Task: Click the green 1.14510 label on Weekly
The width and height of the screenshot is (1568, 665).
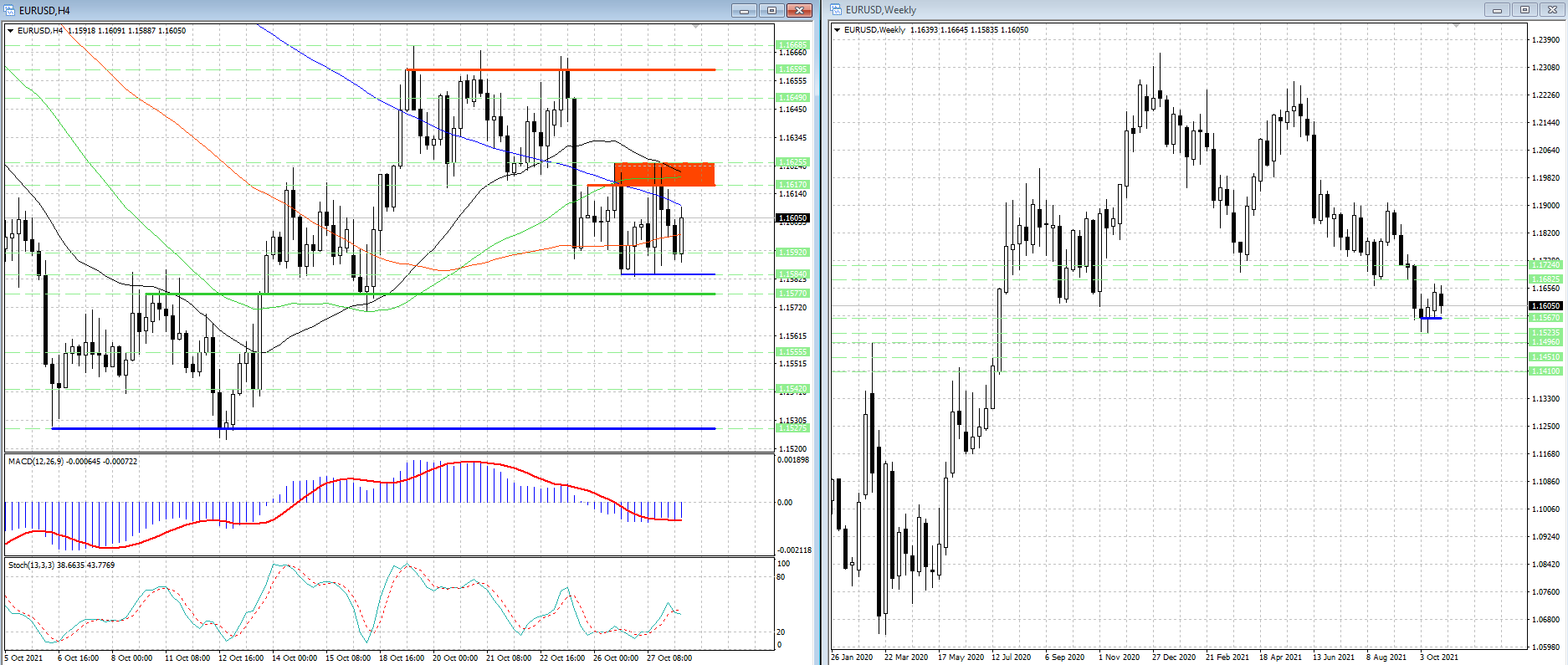Action: pos(1545,357)
